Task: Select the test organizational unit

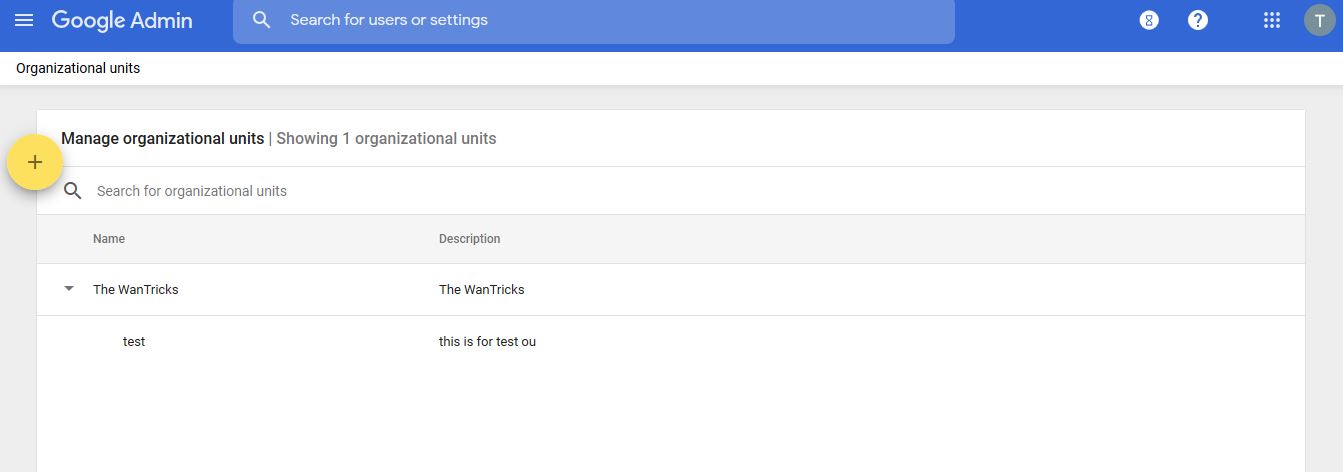Action: click(134, 342)
